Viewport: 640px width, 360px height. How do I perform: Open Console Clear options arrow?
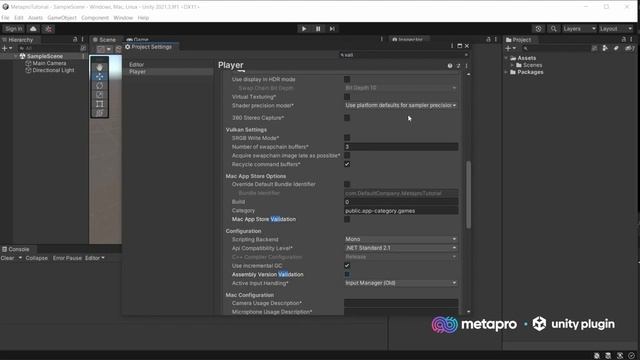(20, 258)
